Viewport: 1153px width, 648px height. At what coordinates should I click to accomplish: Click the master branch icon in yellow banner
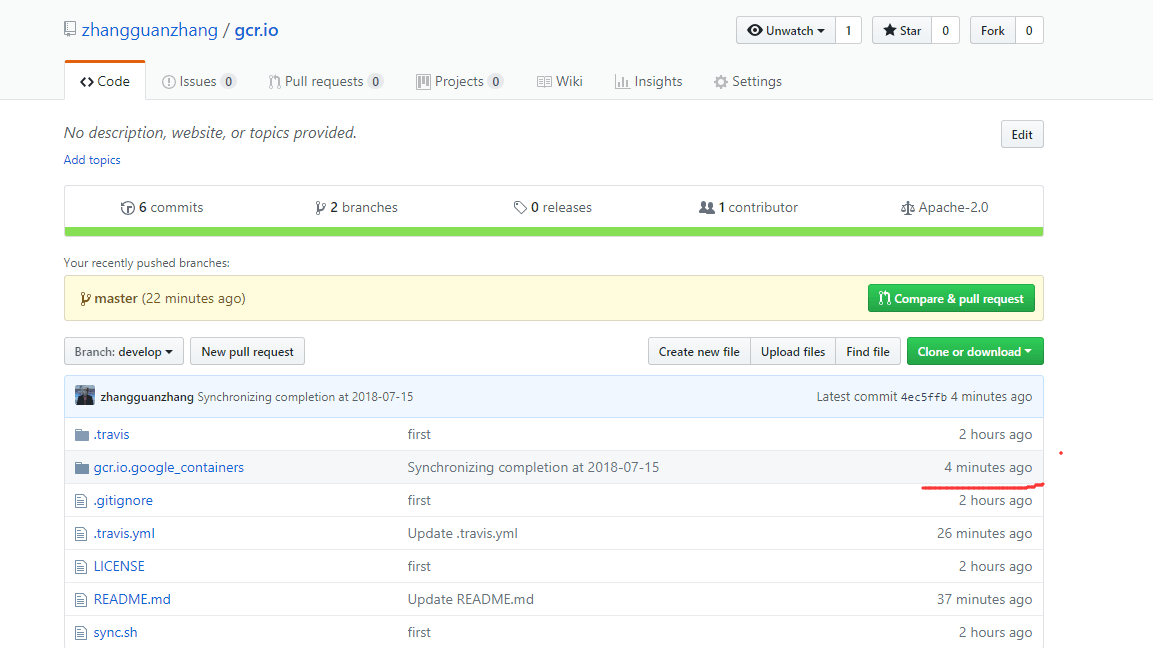(85, 299)
